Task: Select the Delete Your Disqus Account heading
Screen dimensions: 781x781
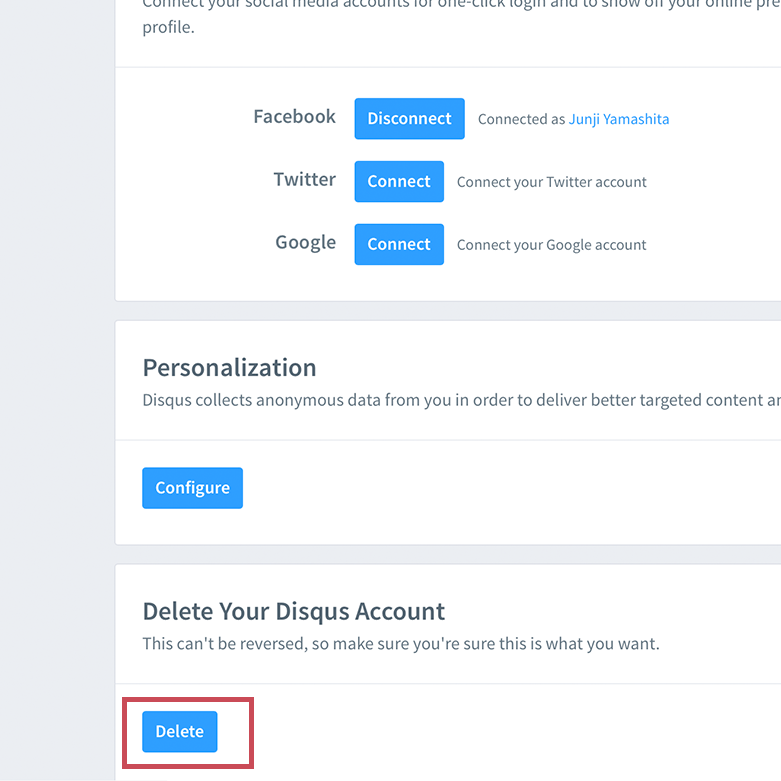Action: pos(293,611)
